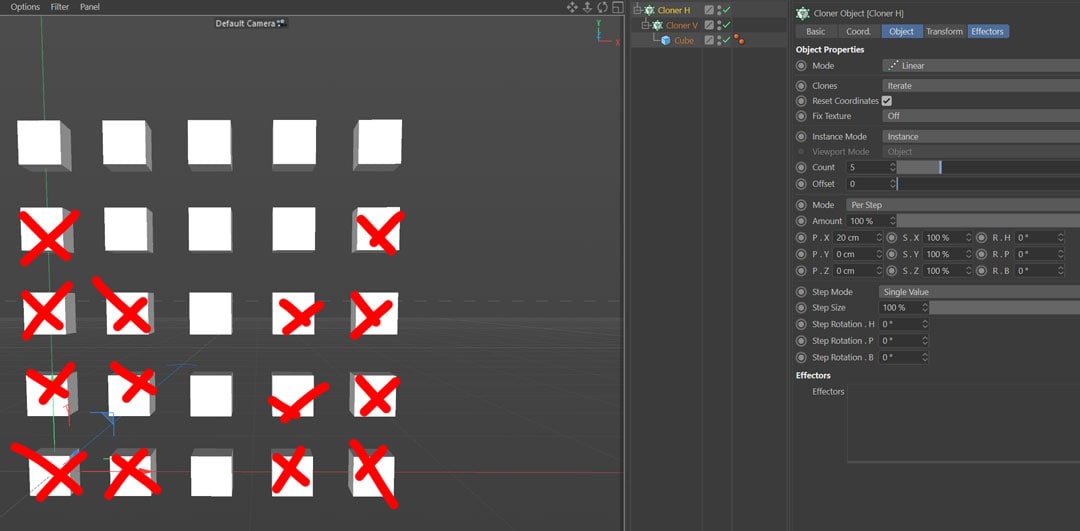Click keyframe dot next to Step Size

(x=800, y=308)
